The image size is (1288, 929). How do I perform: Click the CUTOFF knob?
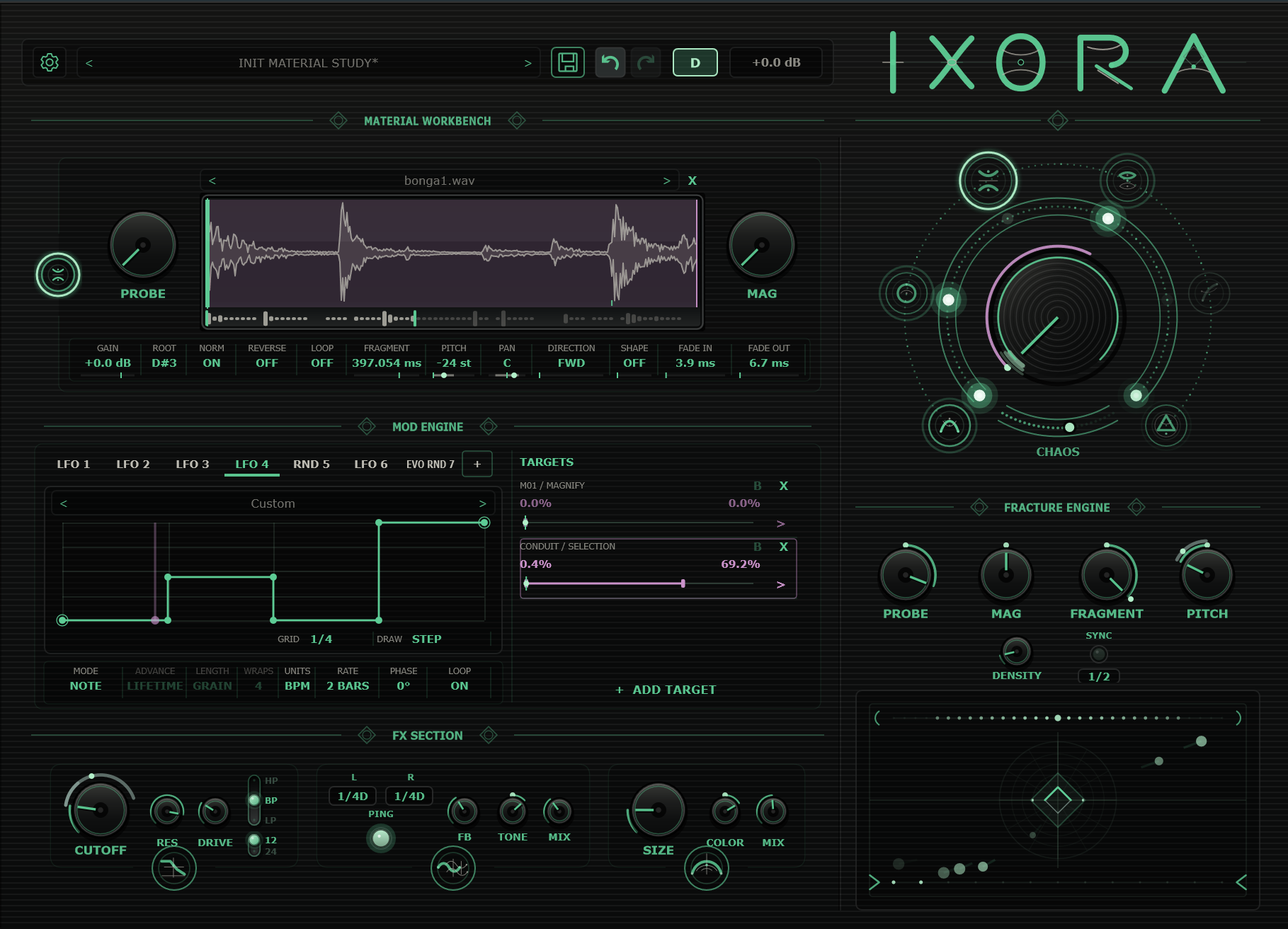101,809
